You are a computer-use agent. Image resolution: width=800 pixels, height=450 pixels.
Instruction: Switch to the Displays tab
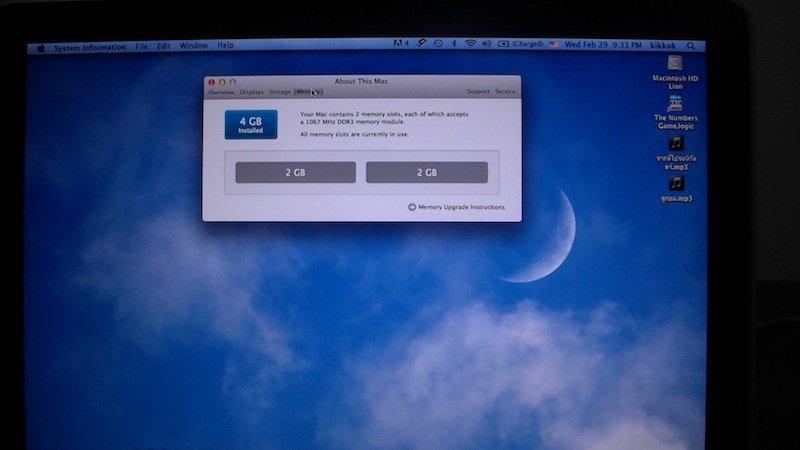(252, 92)
